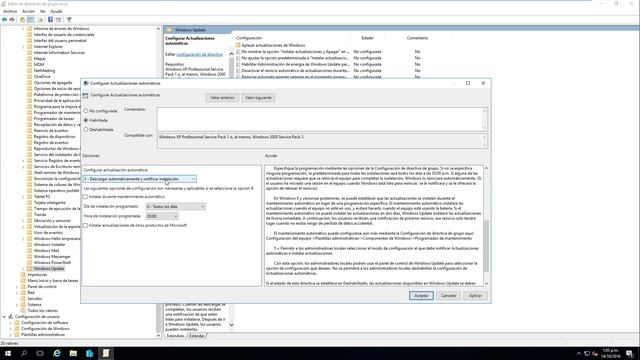Click the Valor anterior button

[x=222, y=98]
